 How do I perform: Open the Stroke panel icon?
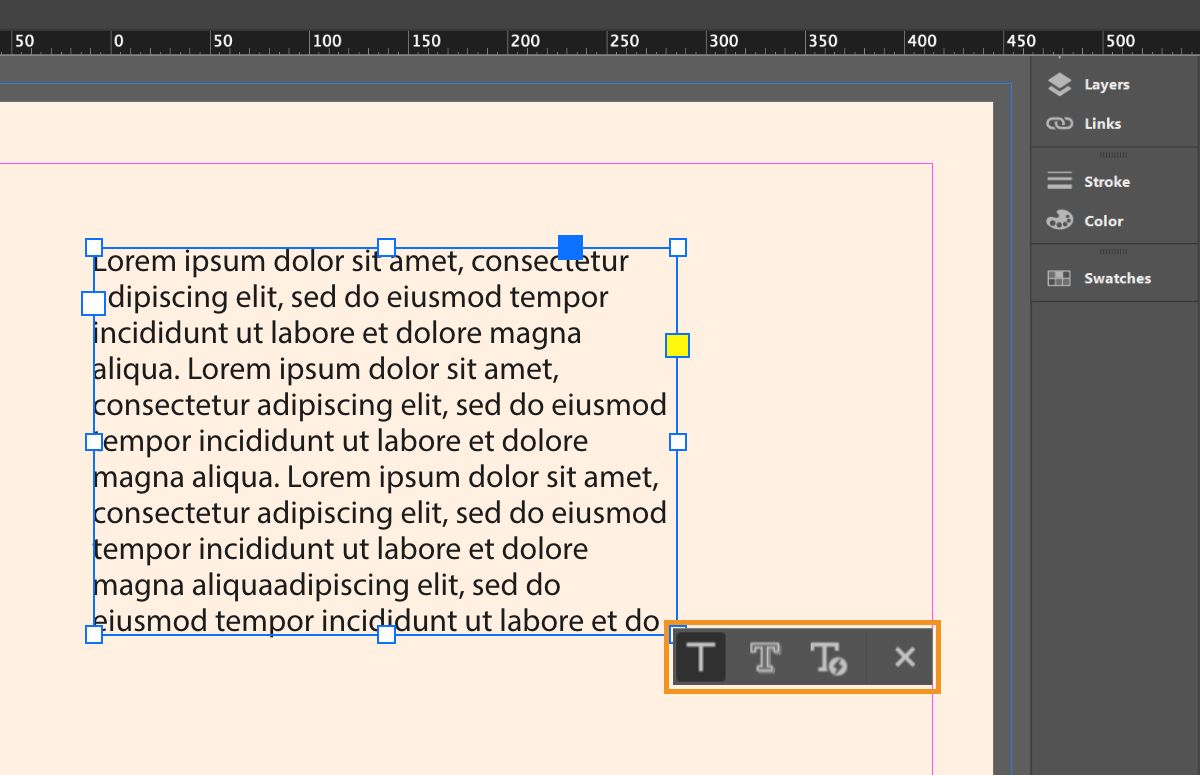point(1059,181)
